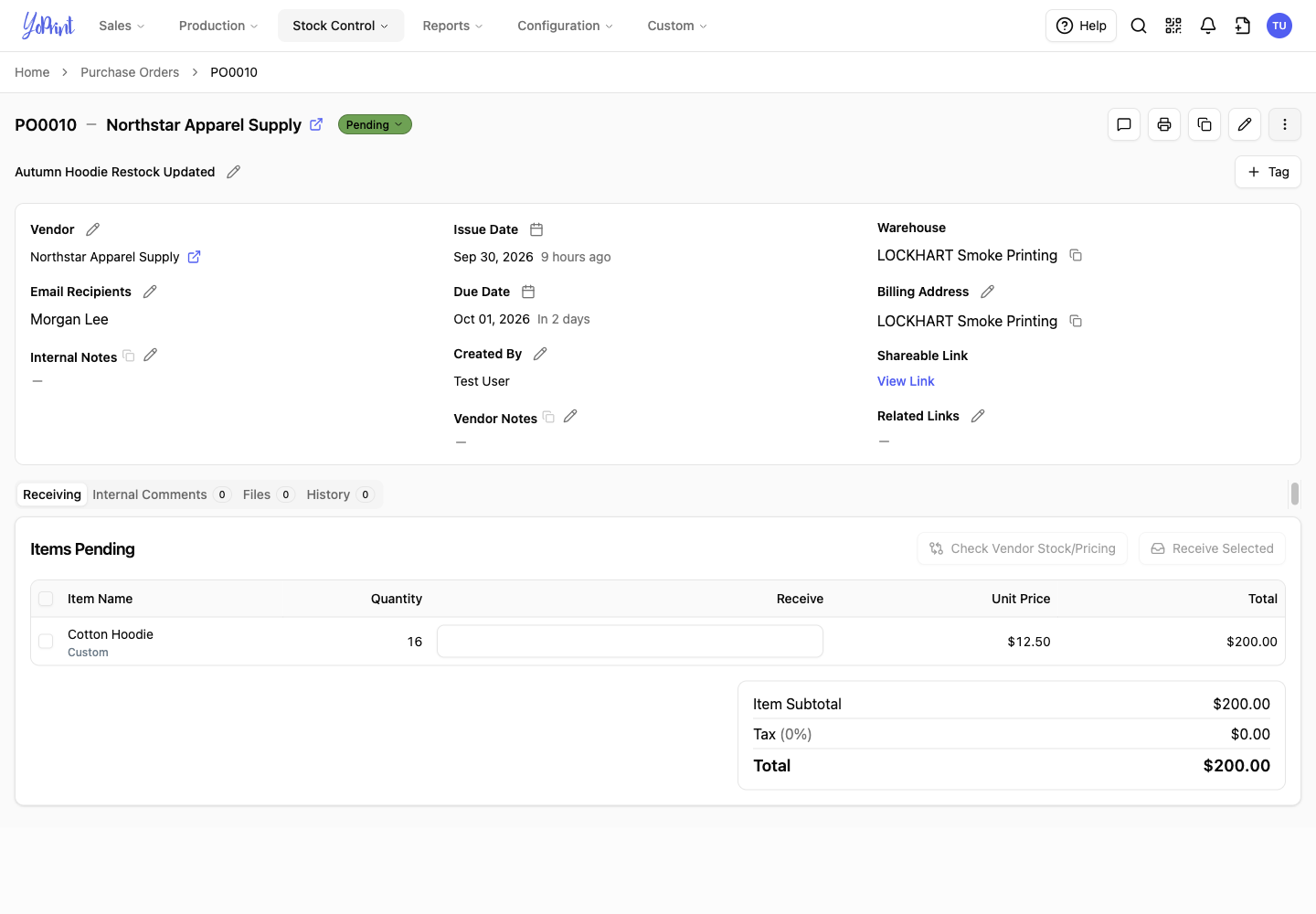Check the Cotton Hoodie row checkbox
1316x914 pixels.
click(46, 642)
